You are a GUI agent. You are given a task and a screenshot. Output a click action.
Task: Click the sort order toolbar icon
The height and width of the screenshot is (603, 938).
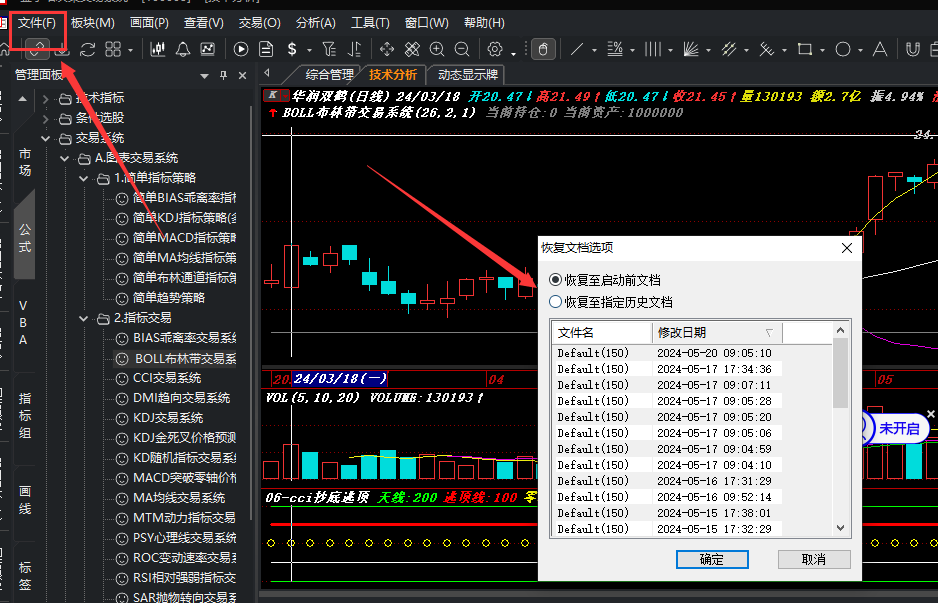click(354, 49)
